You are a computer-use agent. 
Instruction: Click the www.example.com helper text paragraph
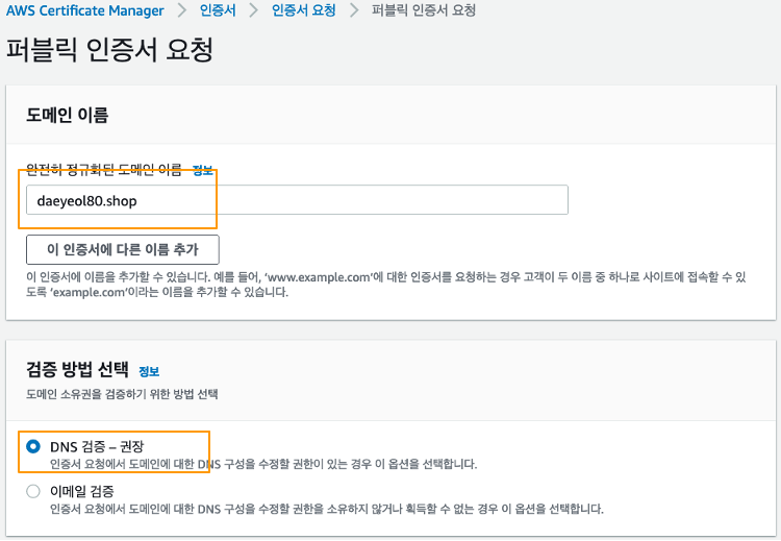[x=385, y=285]
